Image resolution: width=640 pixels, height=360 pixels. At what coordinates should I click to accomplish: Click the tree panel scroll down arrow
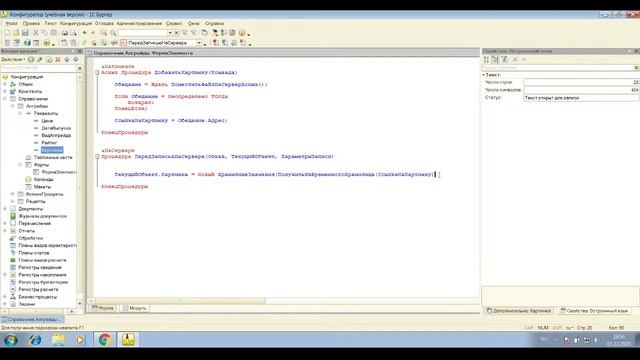point(80,304)
